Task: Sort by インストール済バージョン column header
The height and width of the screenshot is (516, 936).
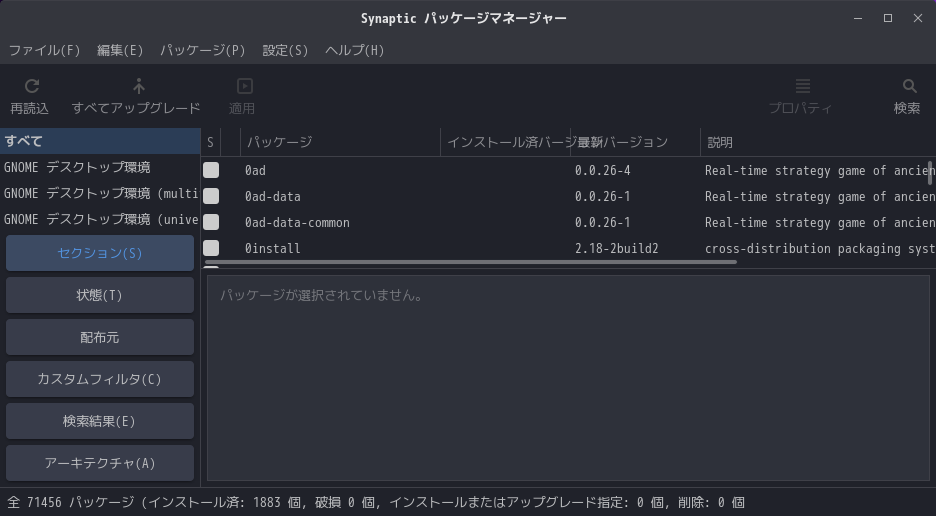Action: click(x=506, y=142)
